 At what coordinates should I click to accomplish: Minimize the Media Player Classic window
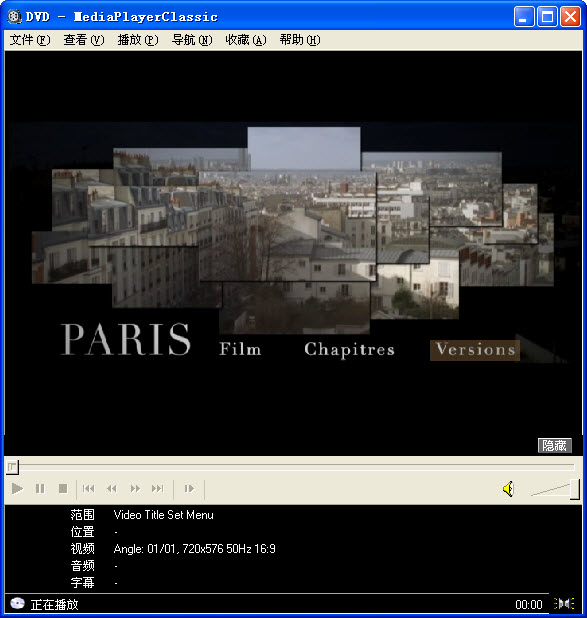(x=524, y=17)
